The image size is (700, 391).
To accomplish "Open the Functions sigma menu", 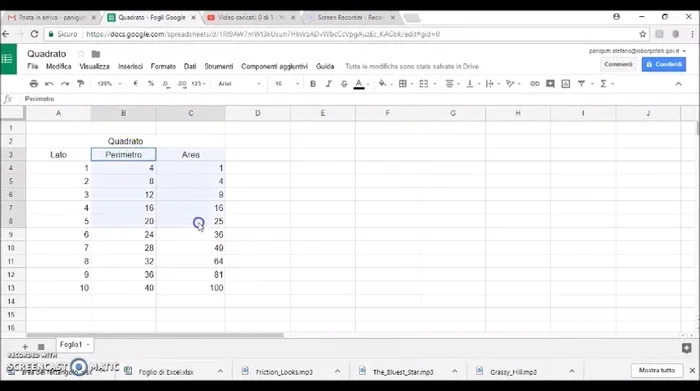I will [604, 83].
